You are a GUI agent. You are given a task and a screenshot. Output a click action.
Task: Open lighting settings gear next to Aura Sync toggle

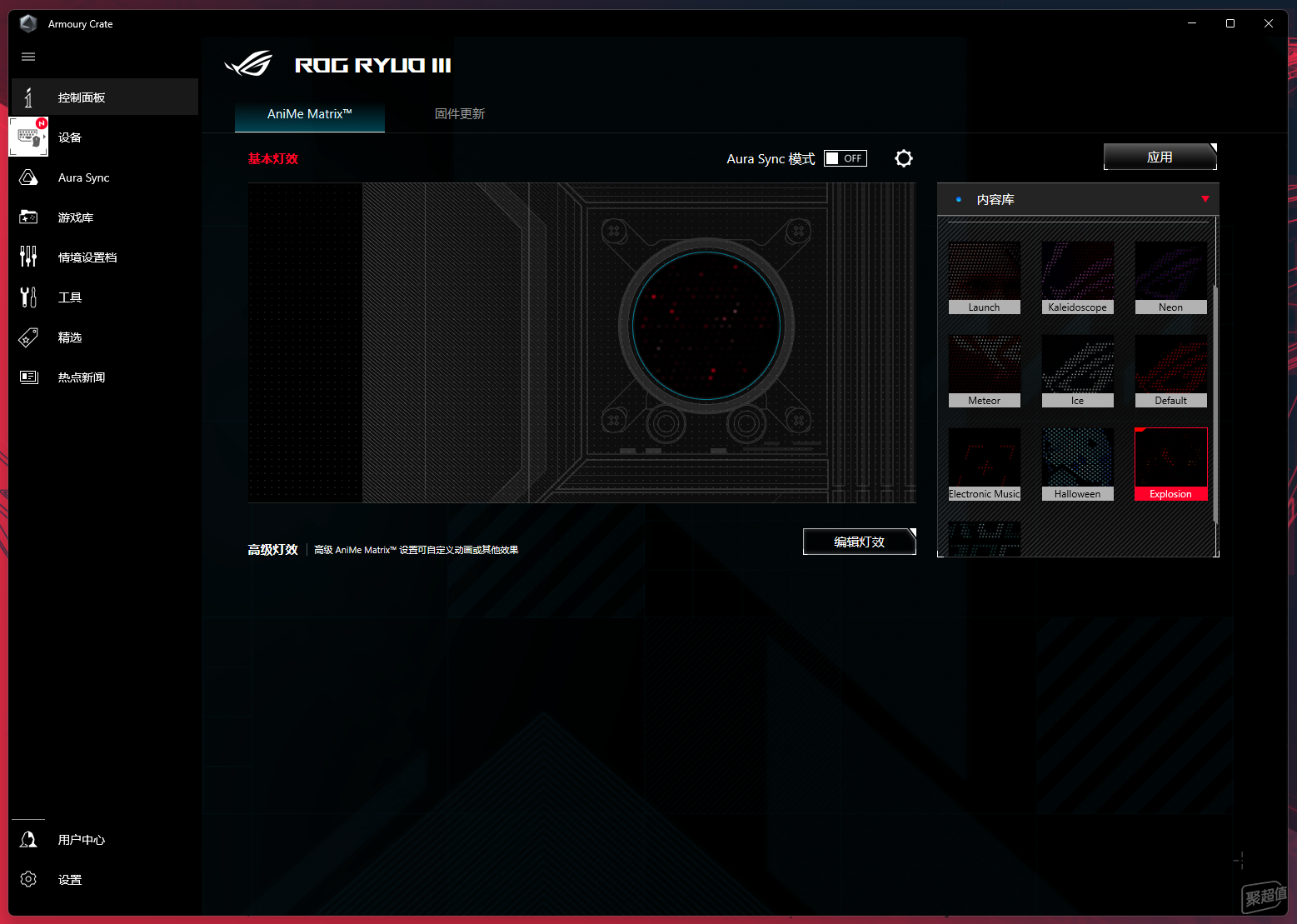click(x=904, y=158)
